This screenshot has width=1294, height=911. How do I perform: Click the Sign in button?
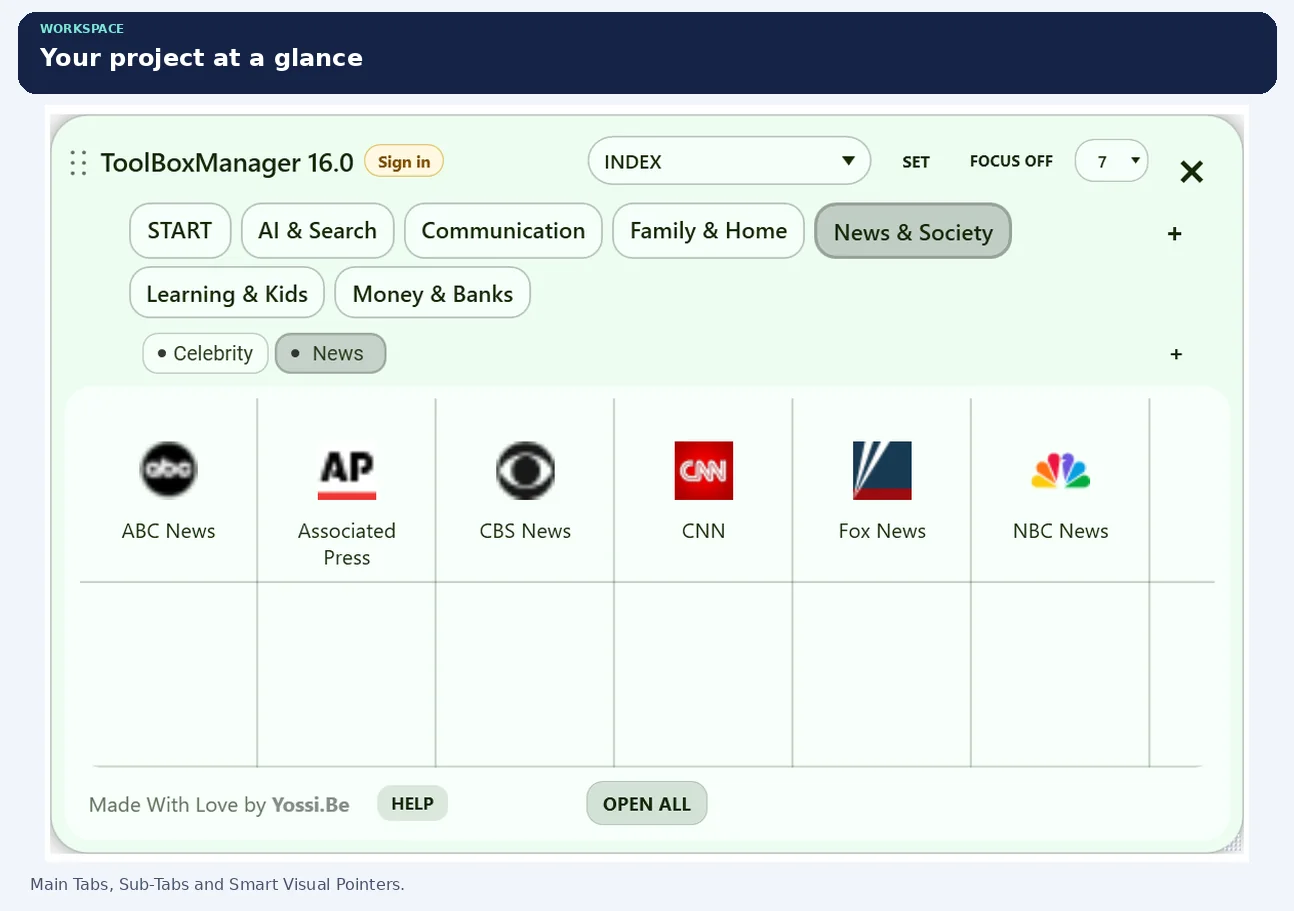(404, 162)
